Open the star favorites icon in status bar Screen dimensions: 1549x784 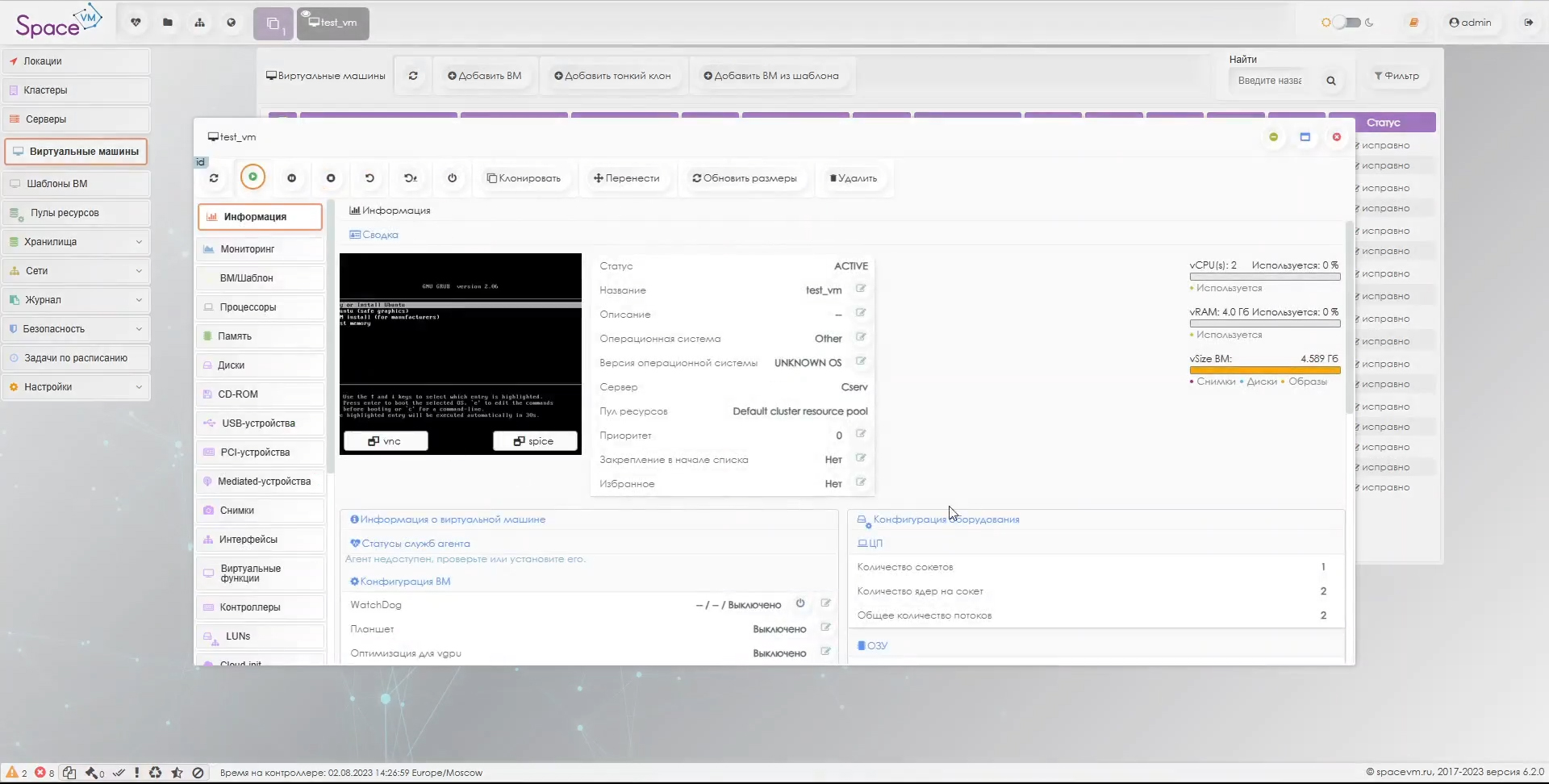pos(177,773)
